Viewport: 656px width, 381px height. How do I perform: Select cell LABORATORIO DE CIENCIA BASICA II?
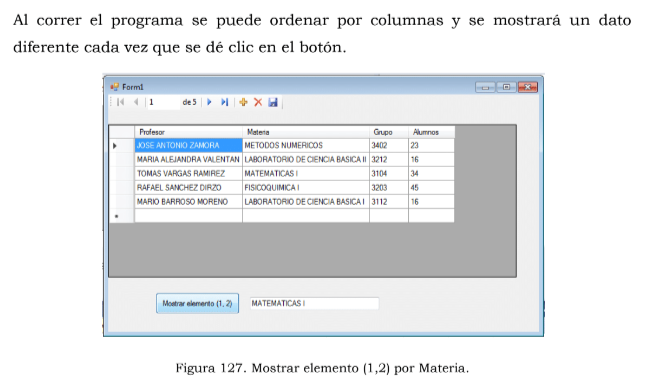pos(306,159)
